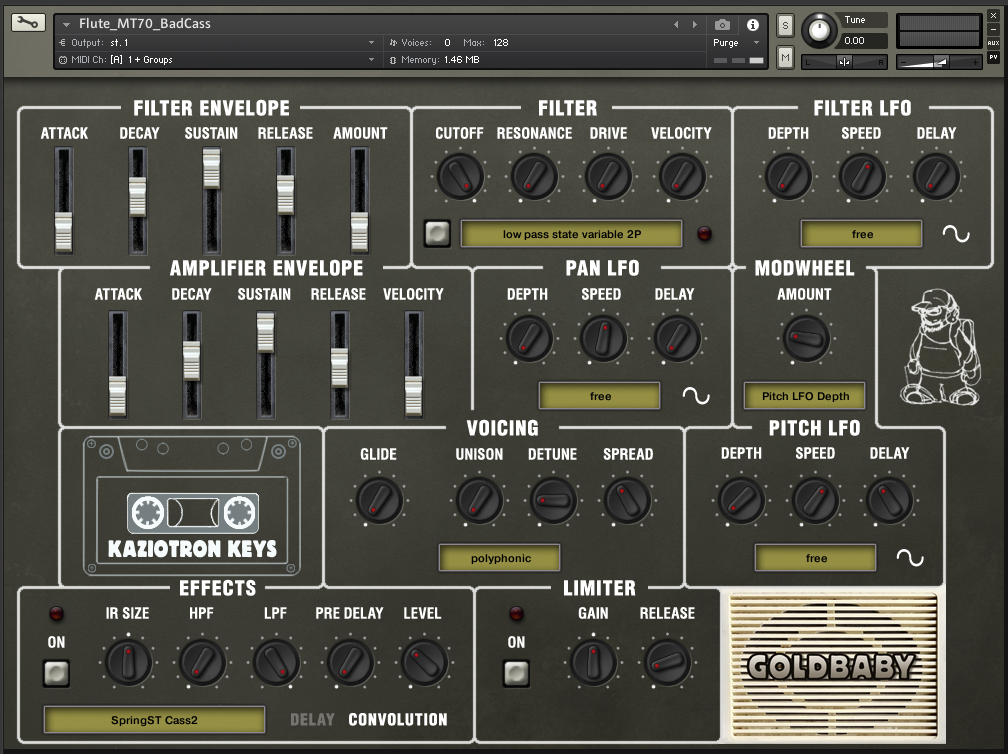Viewport: 1008px width, 754px height.
Task: Open the Modwheel target dropdown Pitch LFO Depth
Action: (805, 396)
